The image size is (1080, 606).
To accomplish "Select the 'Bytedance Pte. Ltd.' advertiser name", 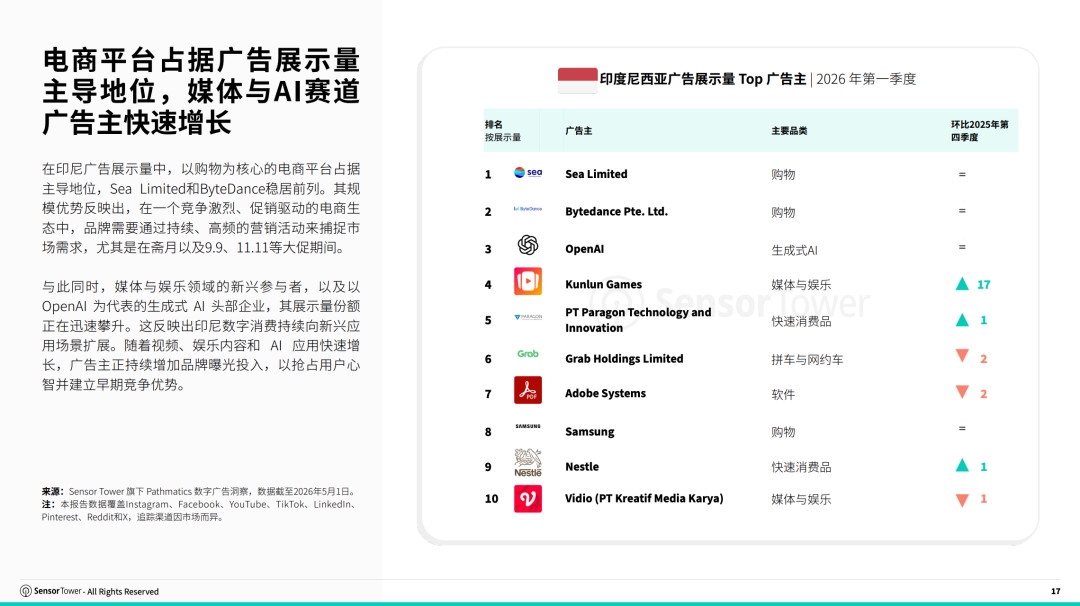I will point(616,211).
